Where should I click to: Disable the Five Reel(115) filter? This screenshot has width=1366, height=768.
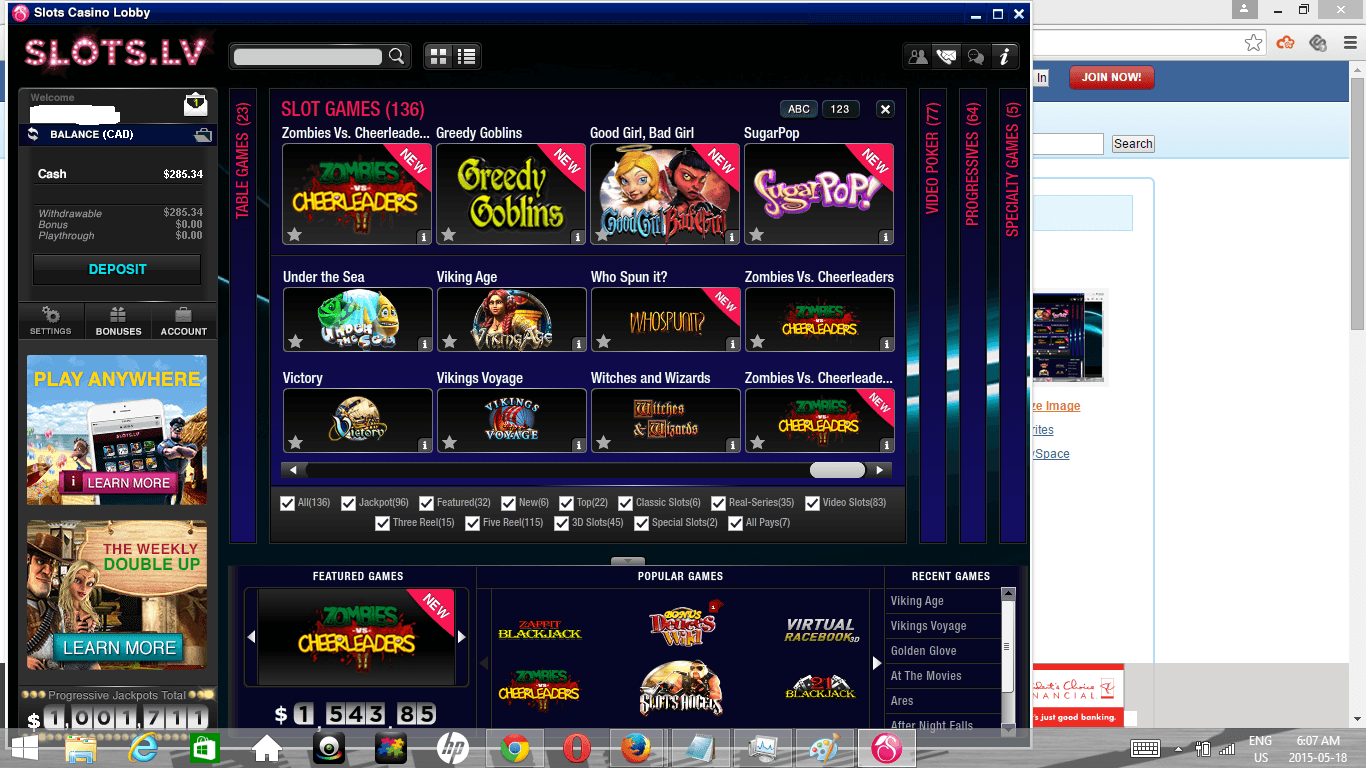point(472,523)
